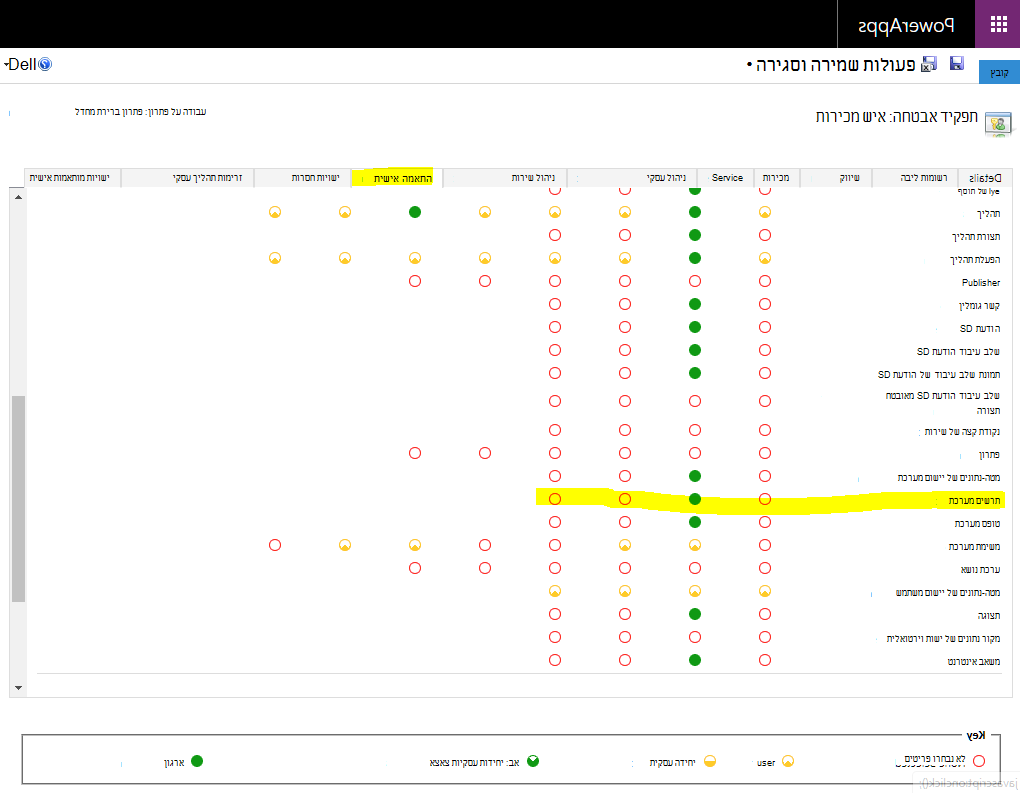
Task: Click the Publisher row label
Action: [981, 282]
